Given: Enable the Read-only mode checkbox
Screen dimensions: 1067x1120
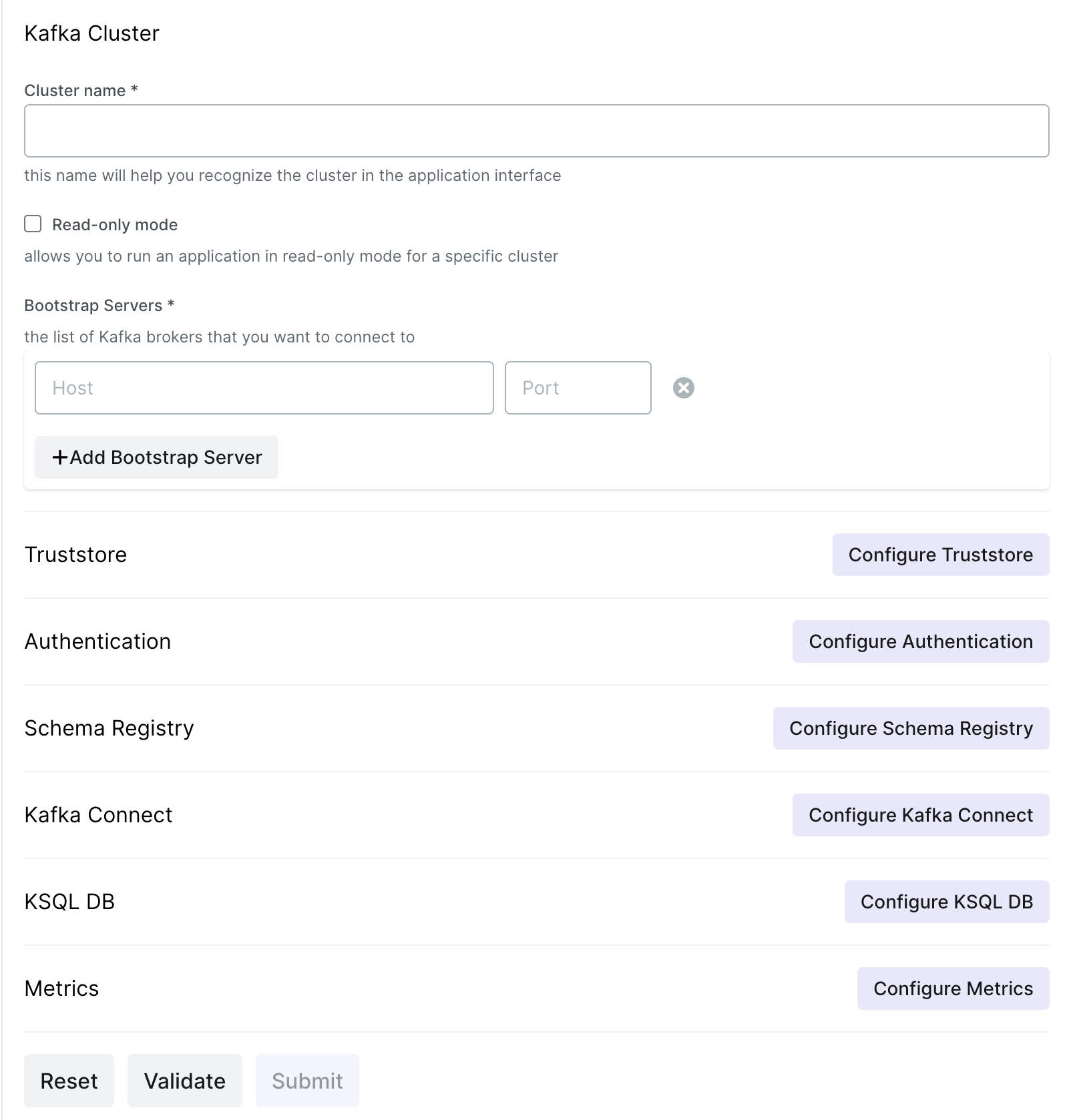Looking at the screenshot, I should [x=33, y=224].
